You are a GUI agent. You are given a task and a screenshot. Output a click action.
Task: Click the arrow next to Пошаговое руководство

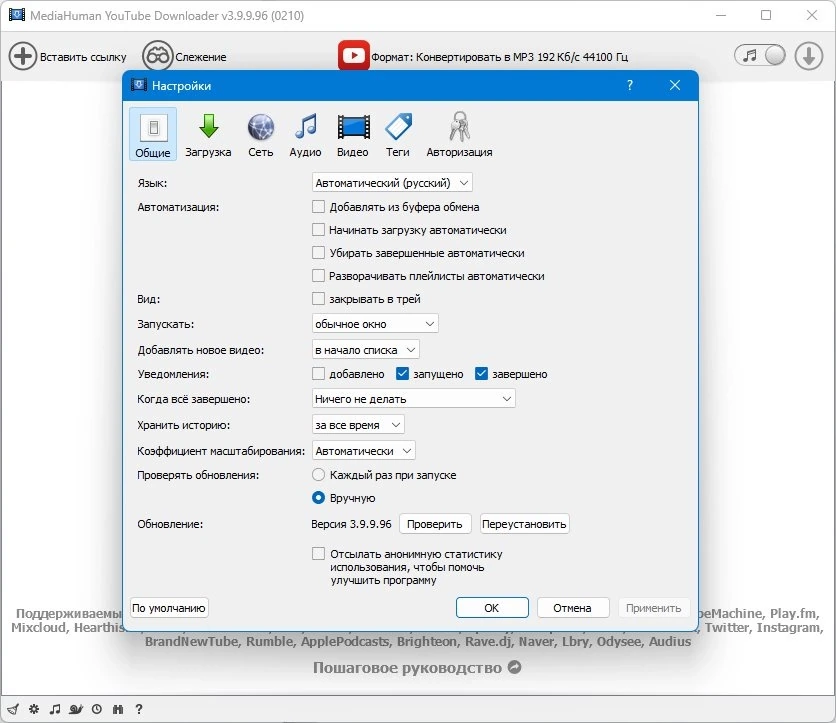514,667
